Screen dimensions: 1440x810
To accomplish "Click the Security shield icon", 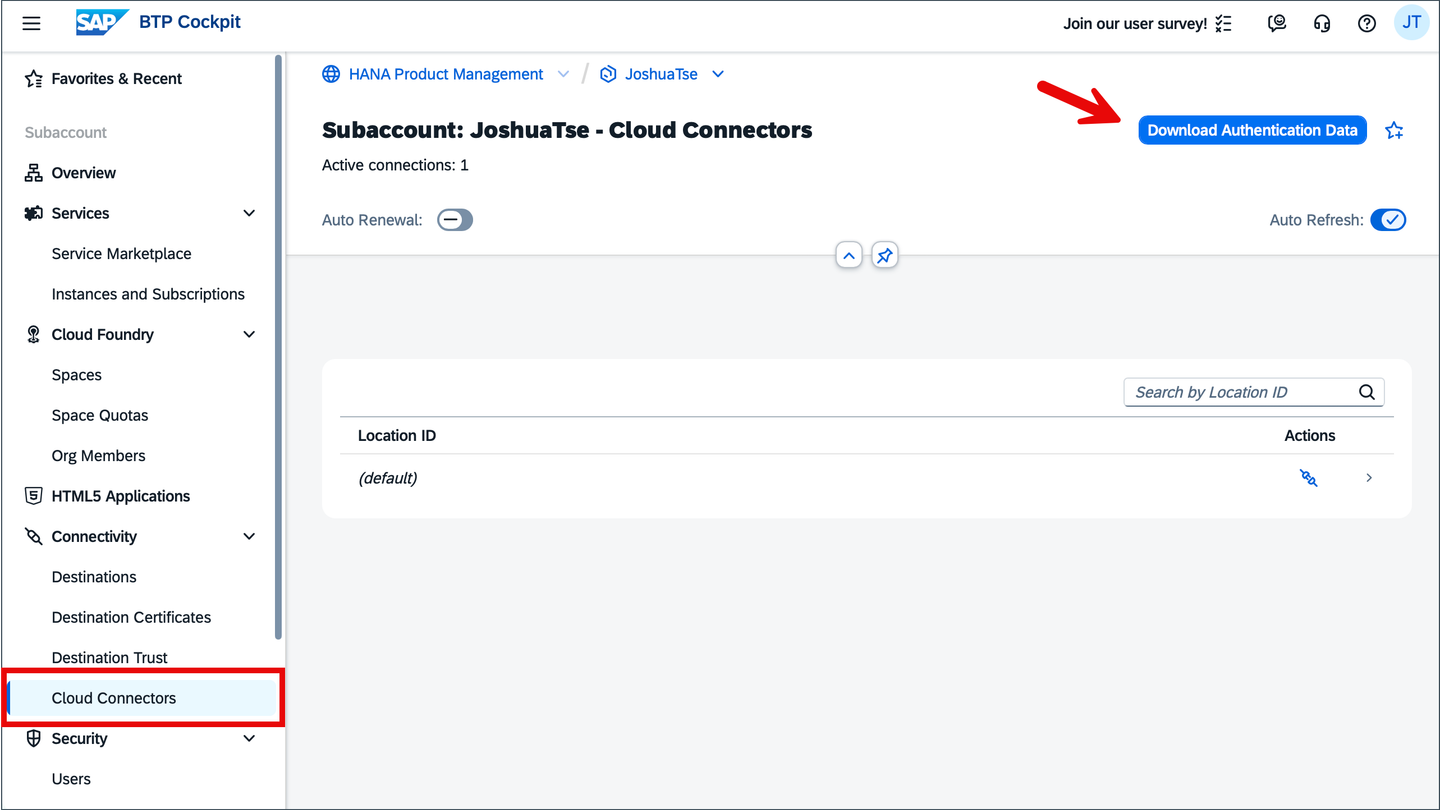I will click(34, 739).
